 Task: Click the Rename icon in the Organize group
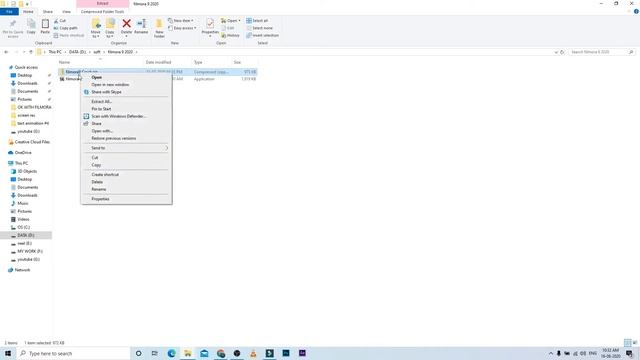(x=141, y=24)
